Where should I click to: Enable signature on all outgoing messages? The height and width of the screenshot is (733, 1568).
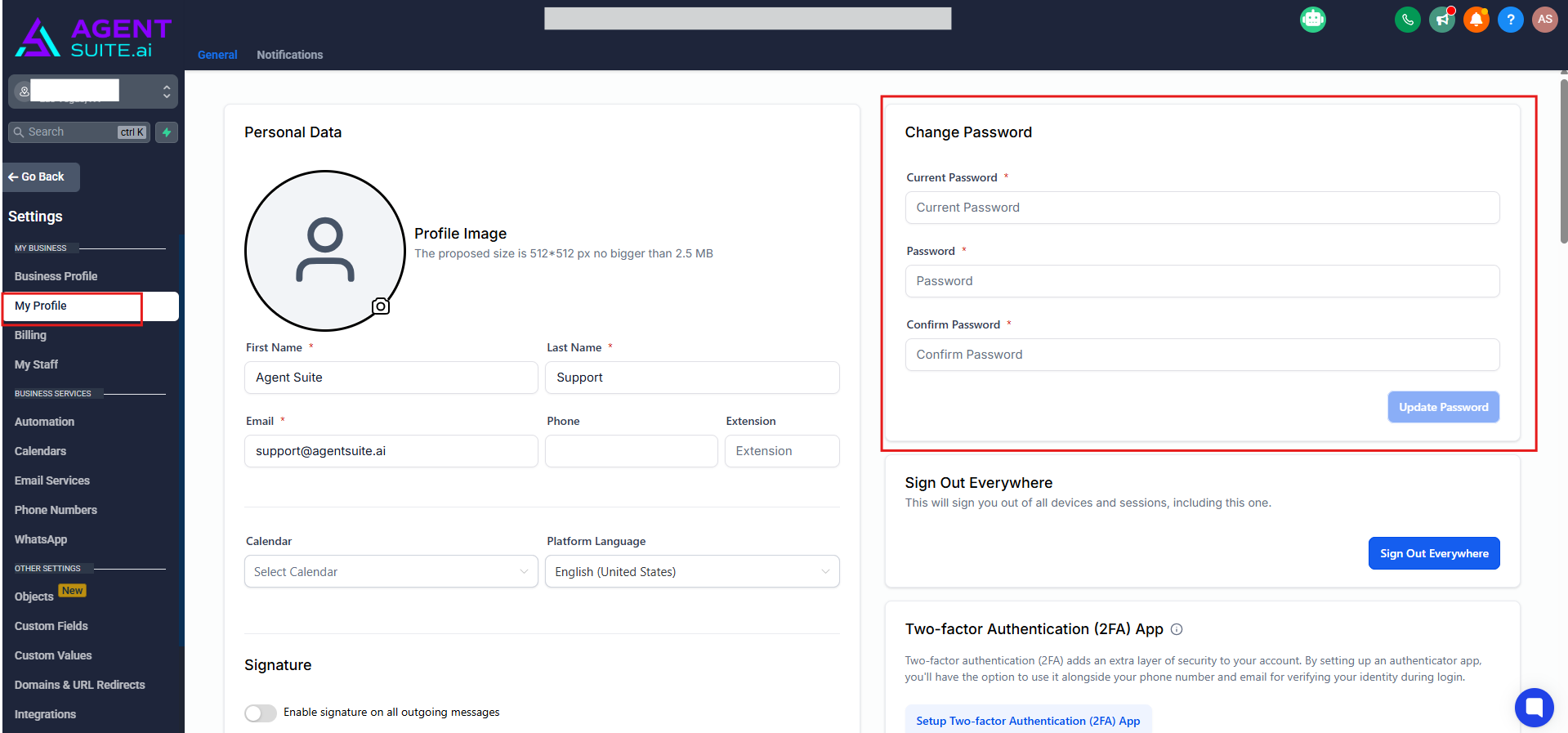[261, 713]
